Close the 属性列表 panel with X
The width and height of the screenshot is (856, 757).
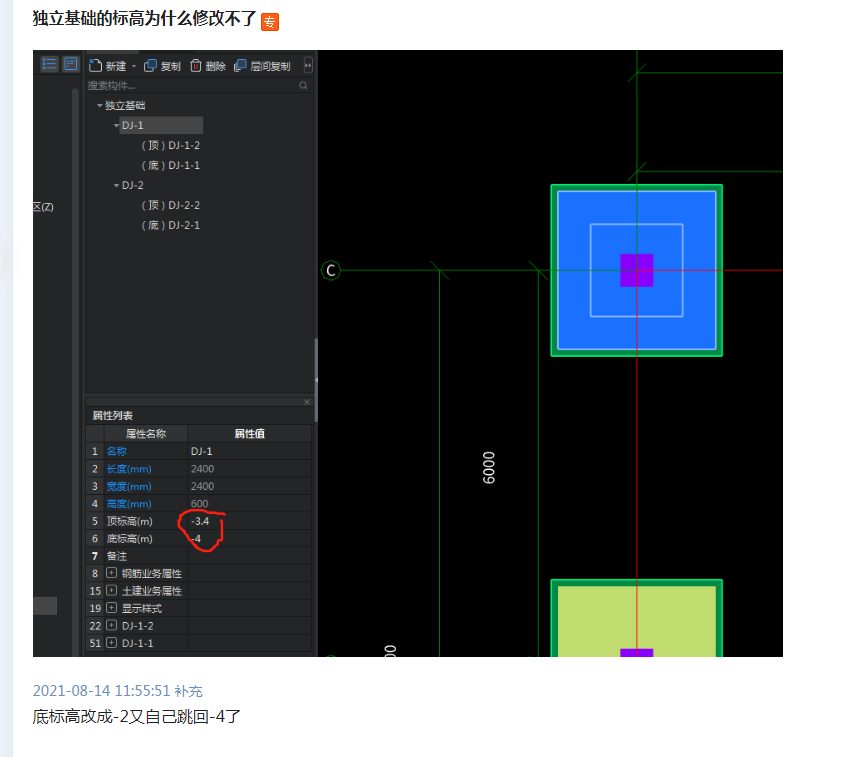tap(307, 402)
